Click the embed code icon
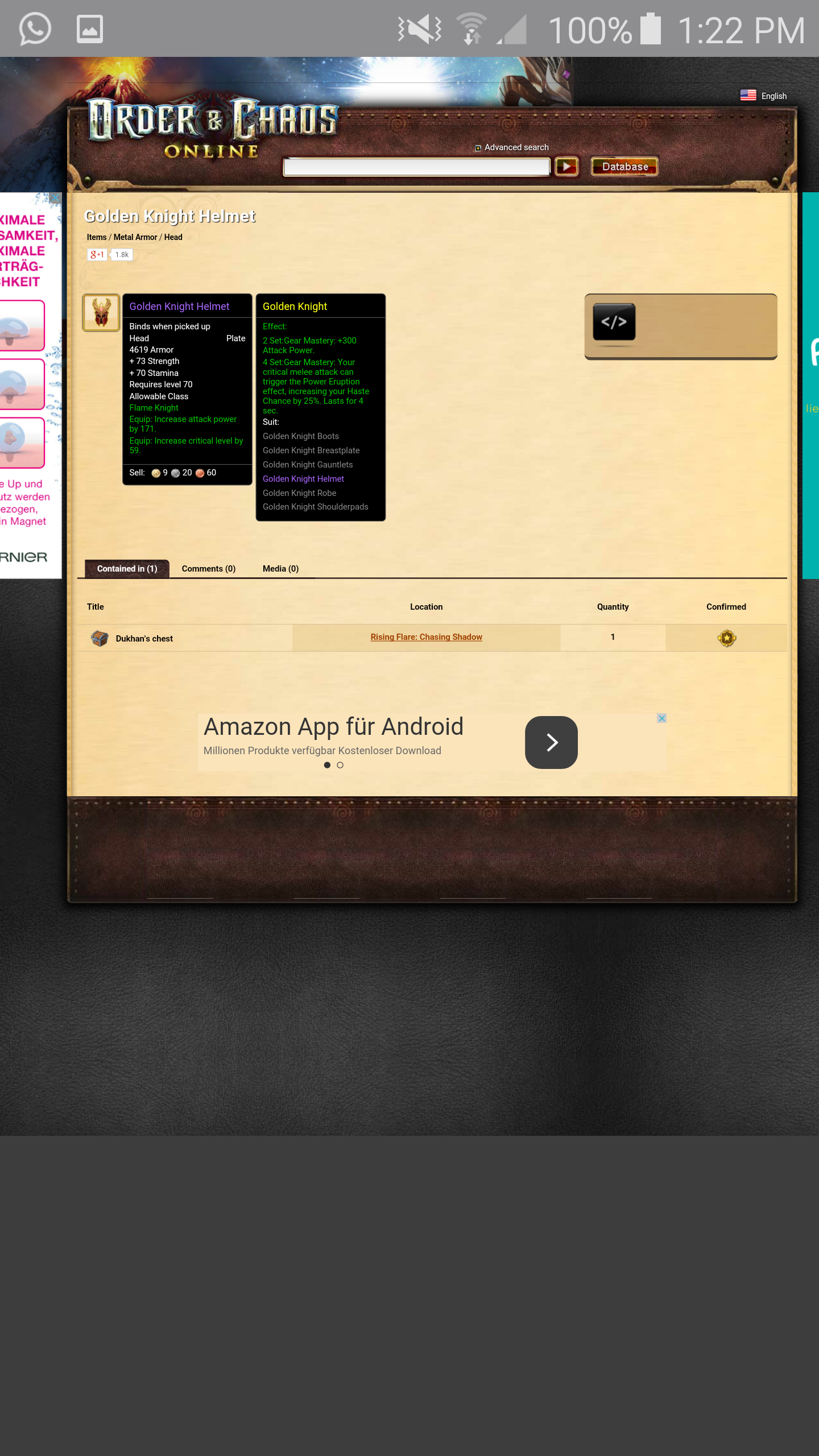Screen dimensions: 819x1456 614,322
